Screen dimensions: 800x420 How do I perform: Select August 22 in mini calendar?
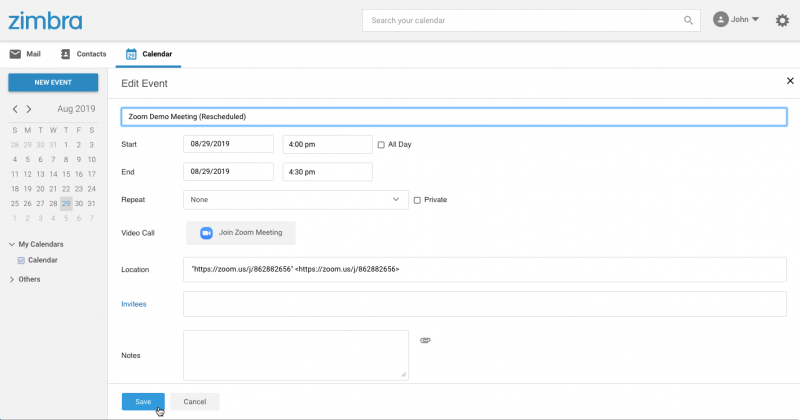[66, 189]
